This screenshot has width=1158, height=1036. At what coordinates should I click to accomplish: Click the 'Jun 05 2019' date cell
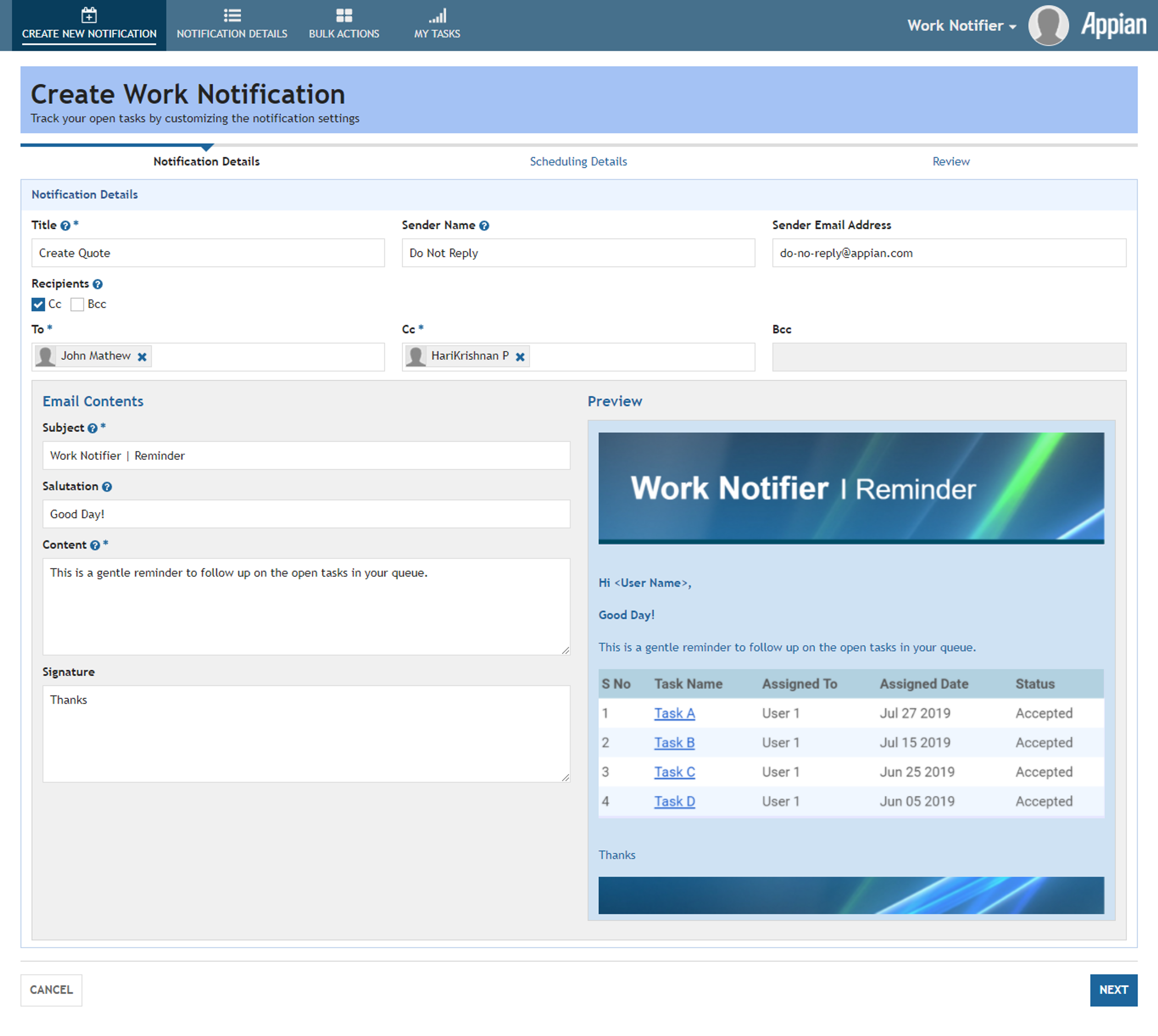[x=917, y=801]
